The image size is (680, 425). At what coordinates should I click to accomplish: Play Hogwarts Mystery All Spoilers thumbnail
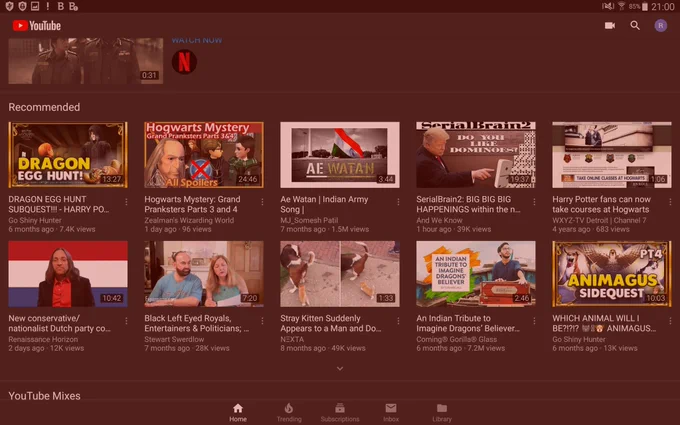click(x=204, y=155)
